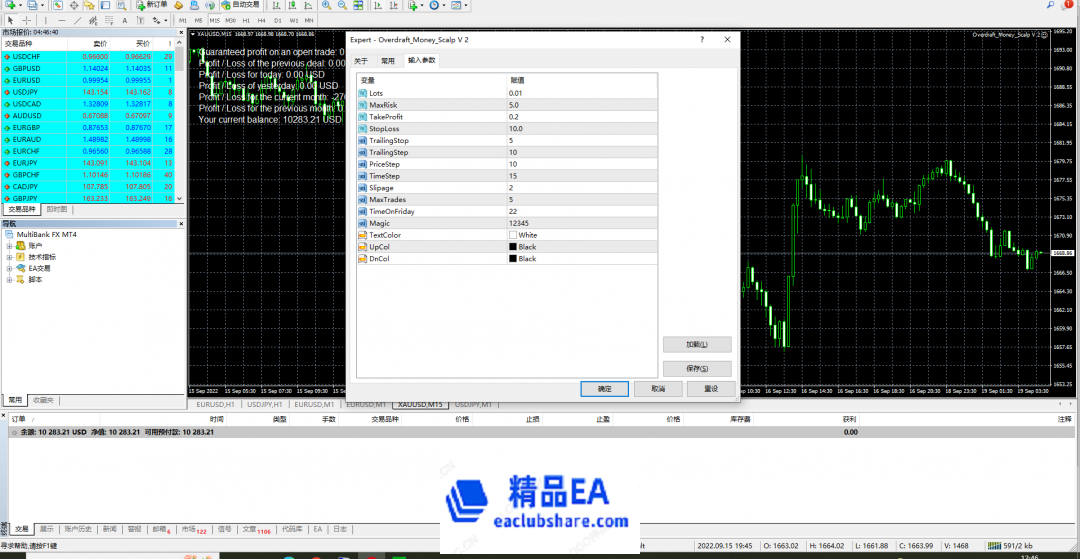Click the 加载(L) load button
Viewport: 1080px width, 559px height.
(x=697, y=344)
